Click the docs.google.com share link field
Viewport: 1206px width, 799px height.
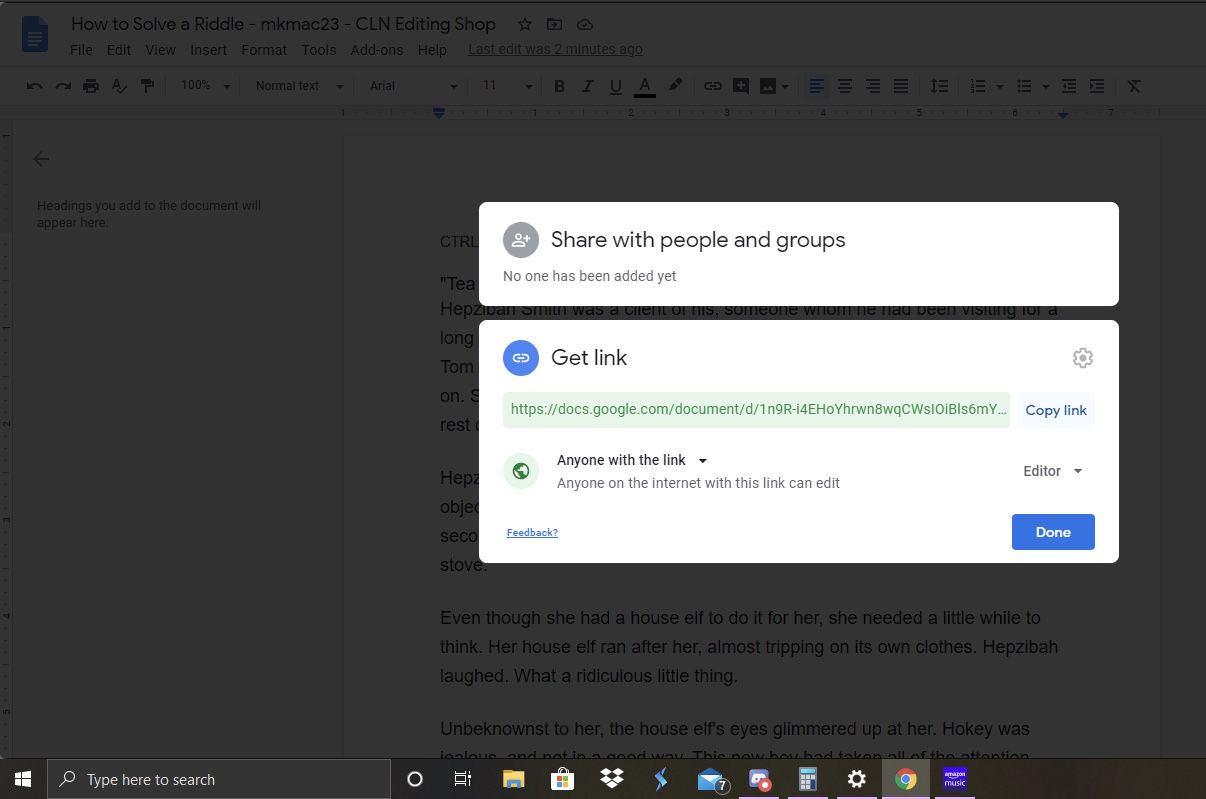pos(756,410)
